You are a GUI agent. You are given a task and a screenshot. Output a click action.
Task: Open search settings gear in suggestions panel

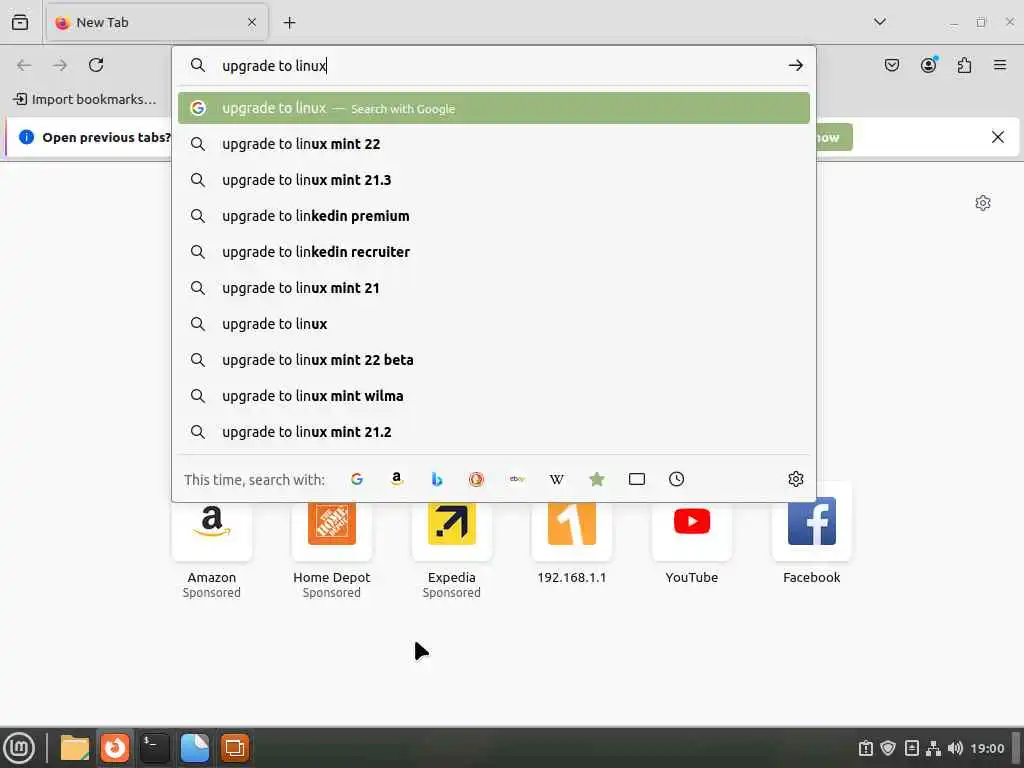tap(795, 479)
